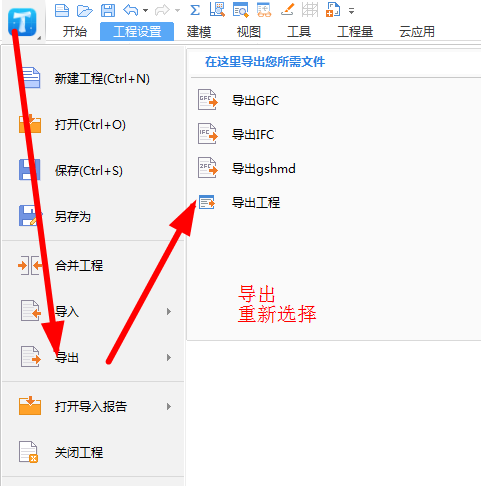This screenshot has height=486, width=481.
Task: Expand the arrow next to 打开导入报告
Action: (169, 407)
